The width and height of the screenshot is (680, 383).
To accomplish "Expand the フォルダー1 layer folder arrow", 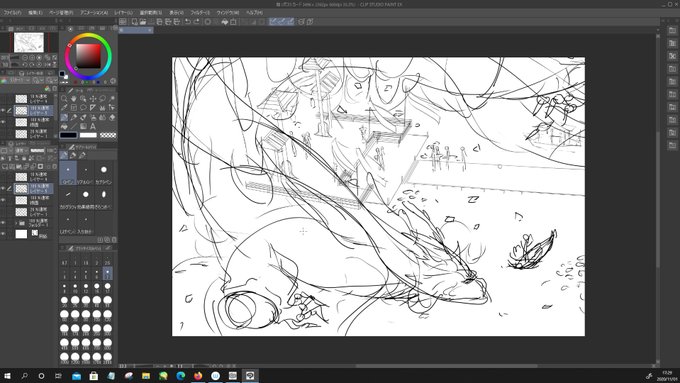I will tap(16, 223).
